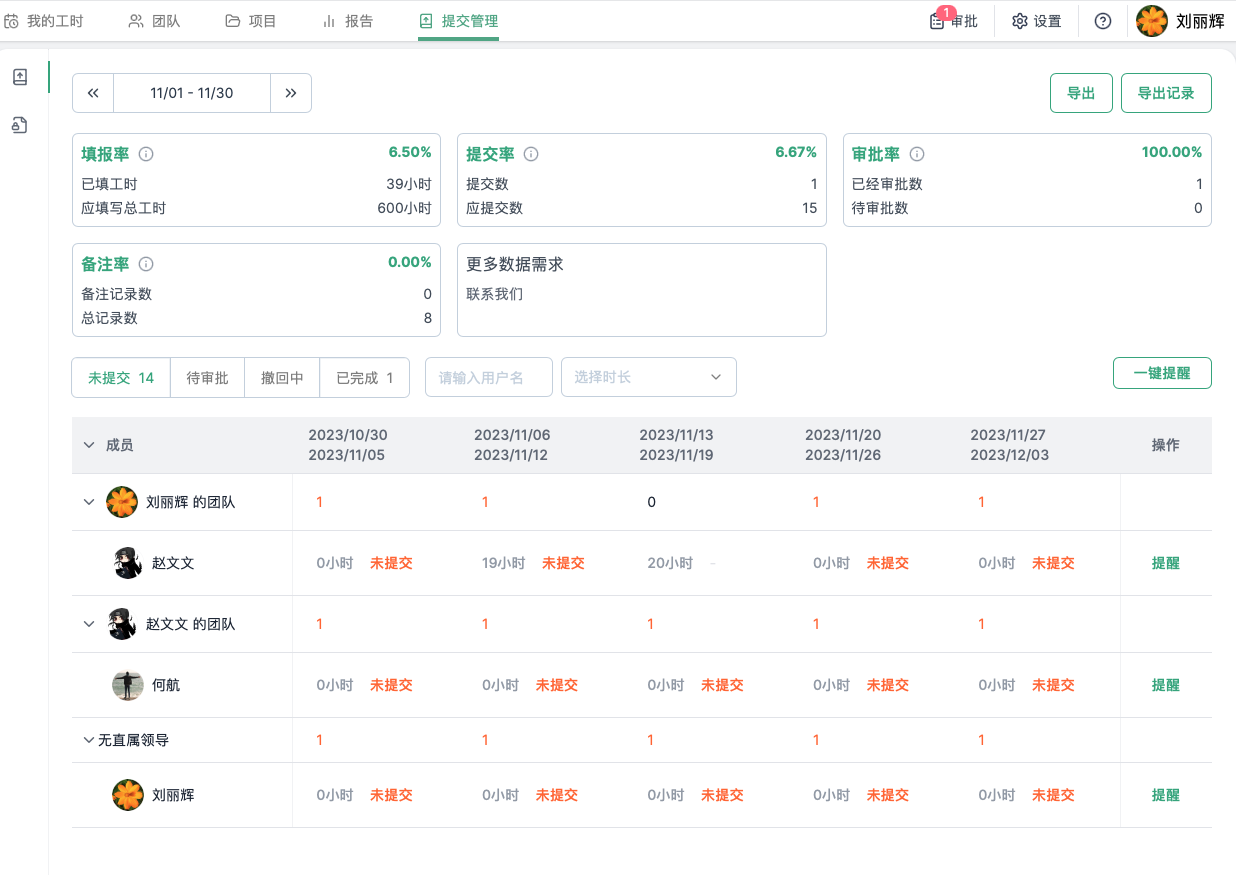1236x875 pixels.
Task: Click the approval icon with notification badge
Action: pyautogui.click(x=938, y=21)
